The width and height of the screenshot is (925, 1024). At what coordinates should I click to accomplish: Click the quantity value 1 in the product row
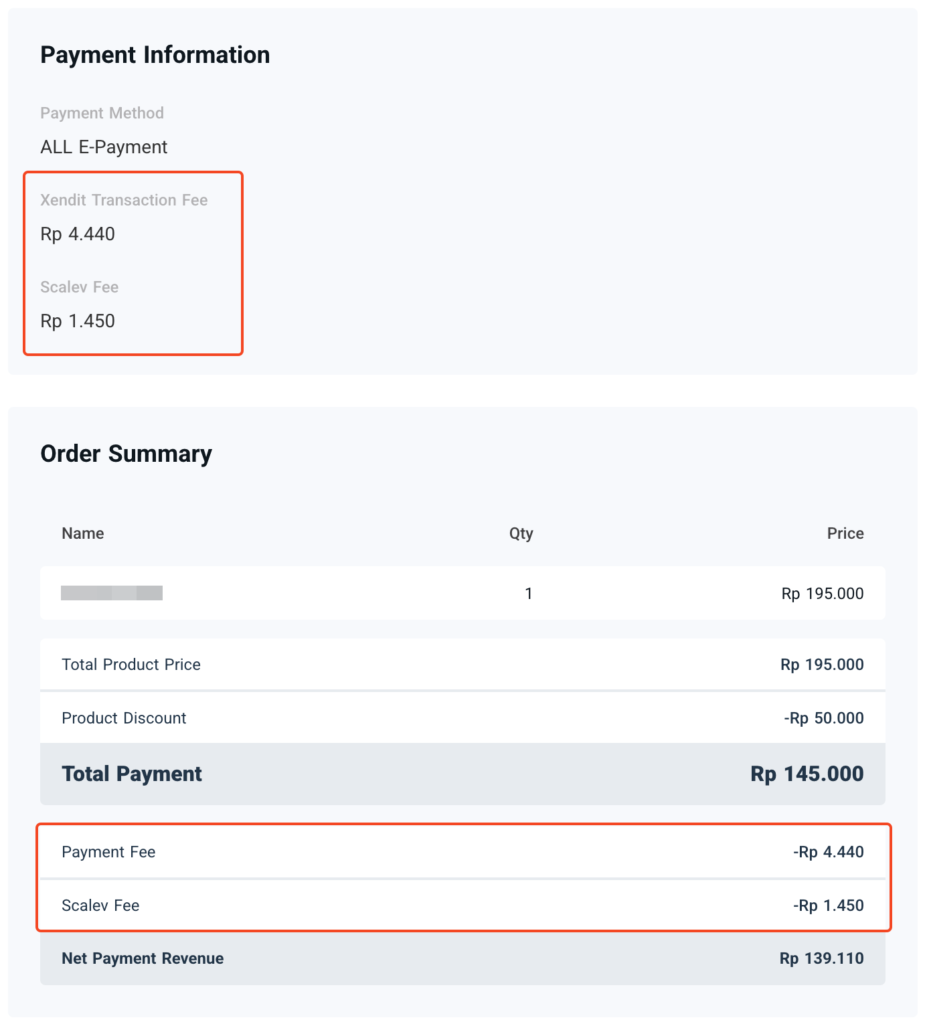(528, 592)
